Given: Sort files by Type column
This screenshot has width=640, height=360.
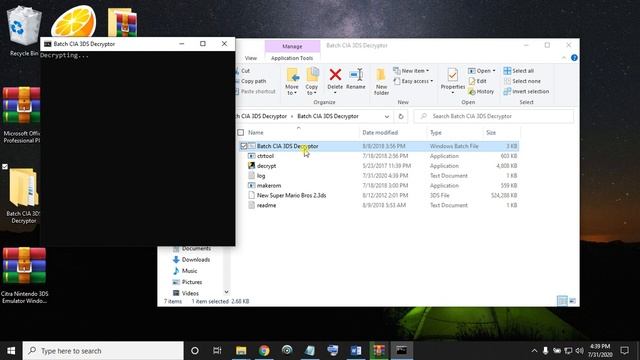Looking at the screenshot, I should point(436,132).
